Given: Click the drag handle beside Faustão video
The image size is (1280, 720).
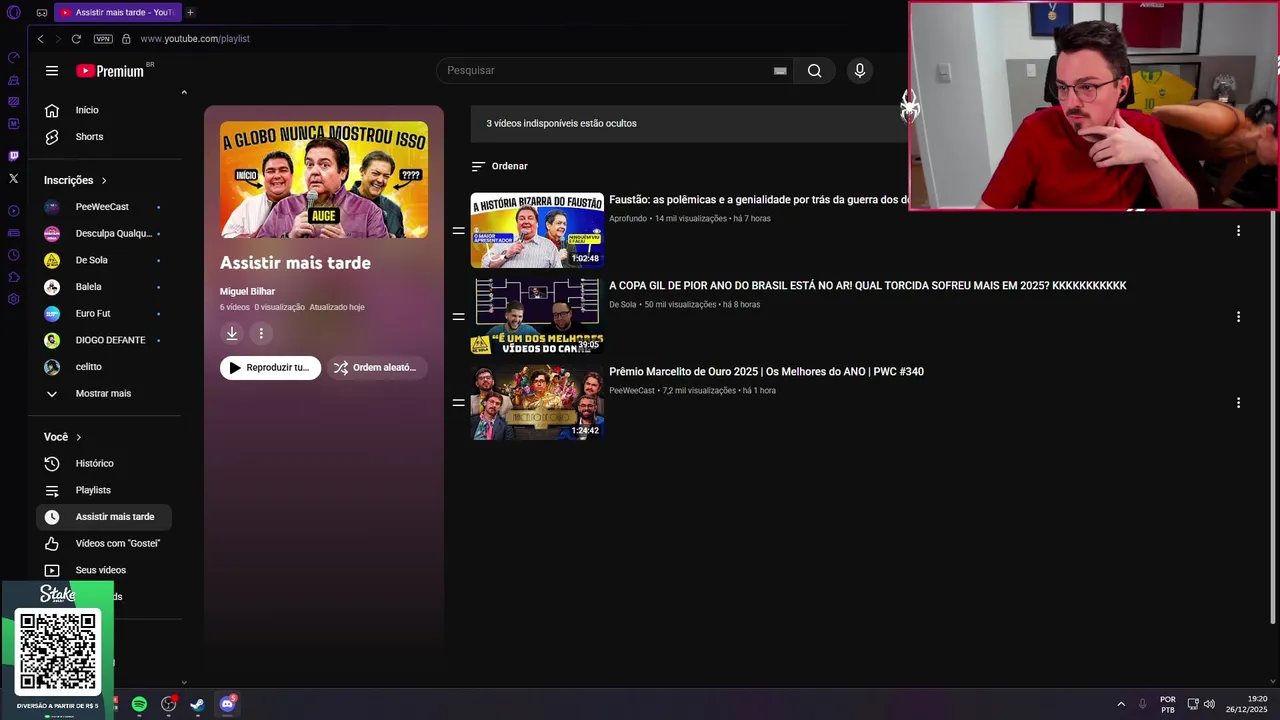Looking at the screenshot, I should pos(458,231).
